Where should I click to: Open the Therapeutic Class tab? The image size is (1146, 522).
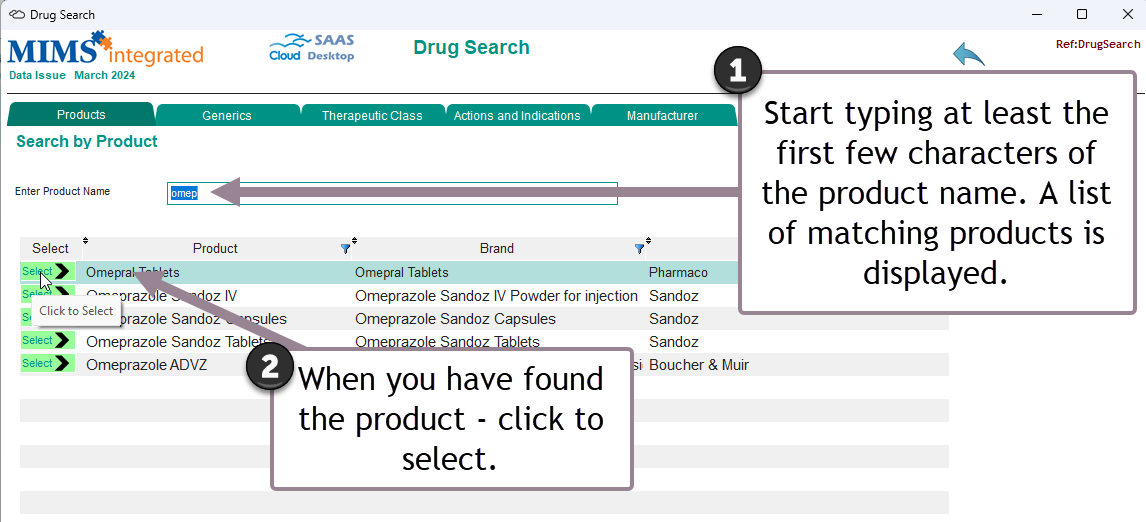coord(372,116)
